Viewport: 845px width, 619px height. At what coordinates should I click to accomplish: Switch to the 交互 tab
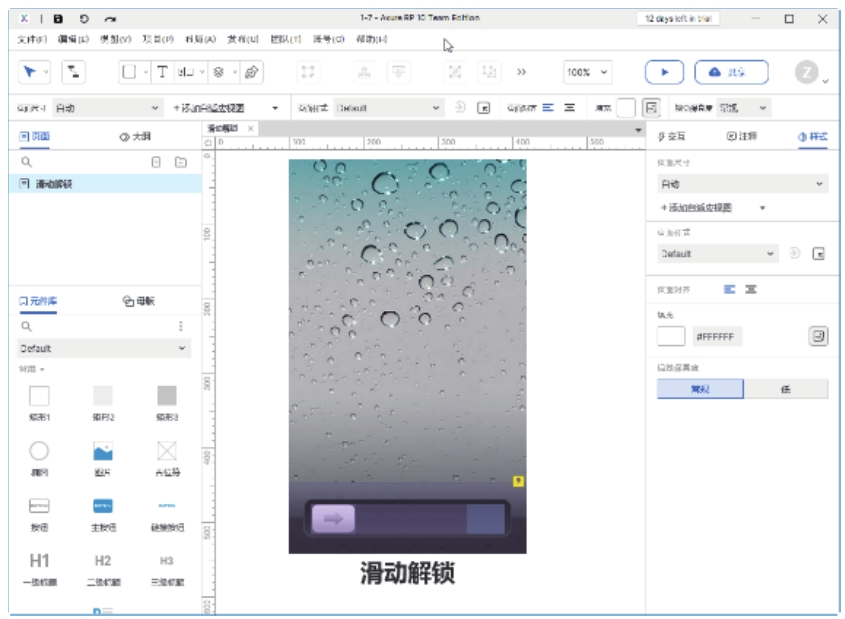click(671, 136)
